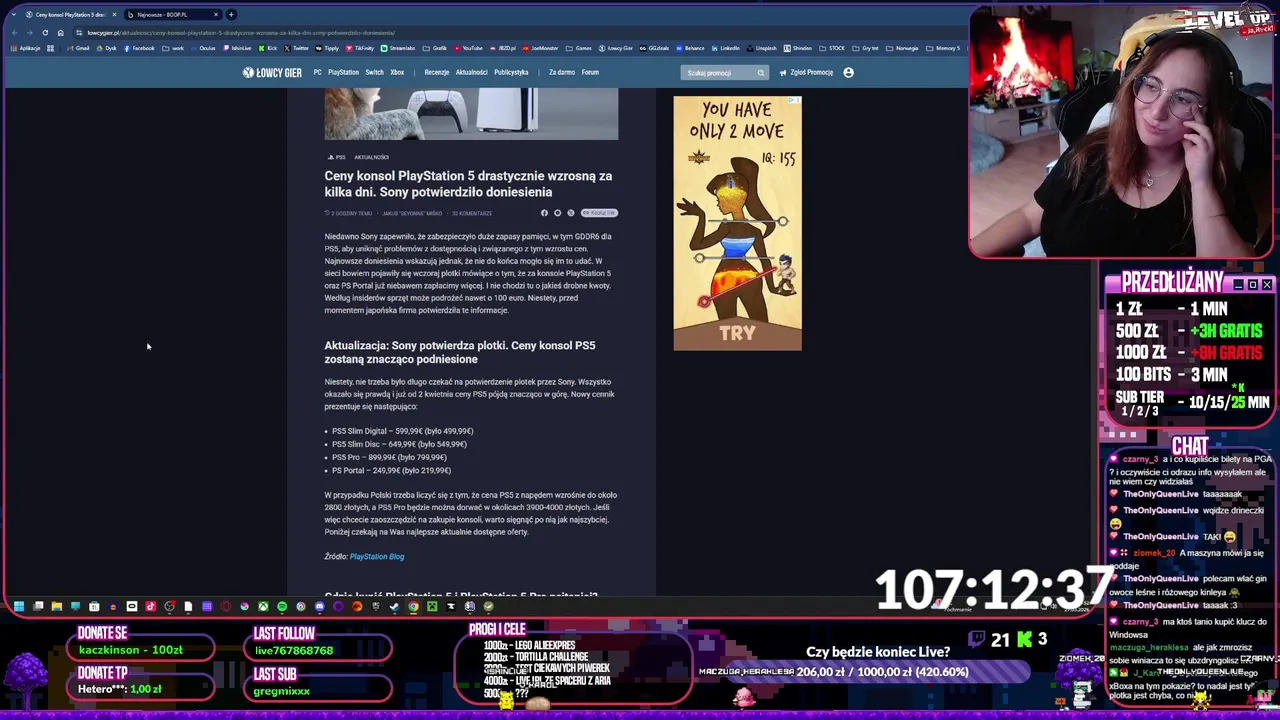Screen dimensions: 1280x720
Task: Open the Recenzje section
Action: pos(437,72)
